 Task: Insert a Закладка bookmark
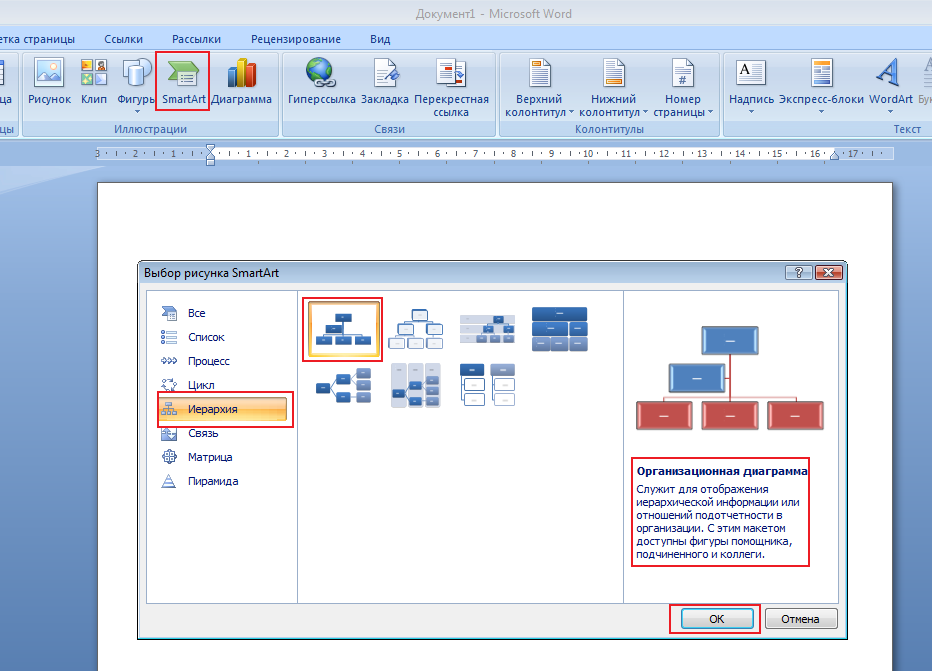(385, 81)
